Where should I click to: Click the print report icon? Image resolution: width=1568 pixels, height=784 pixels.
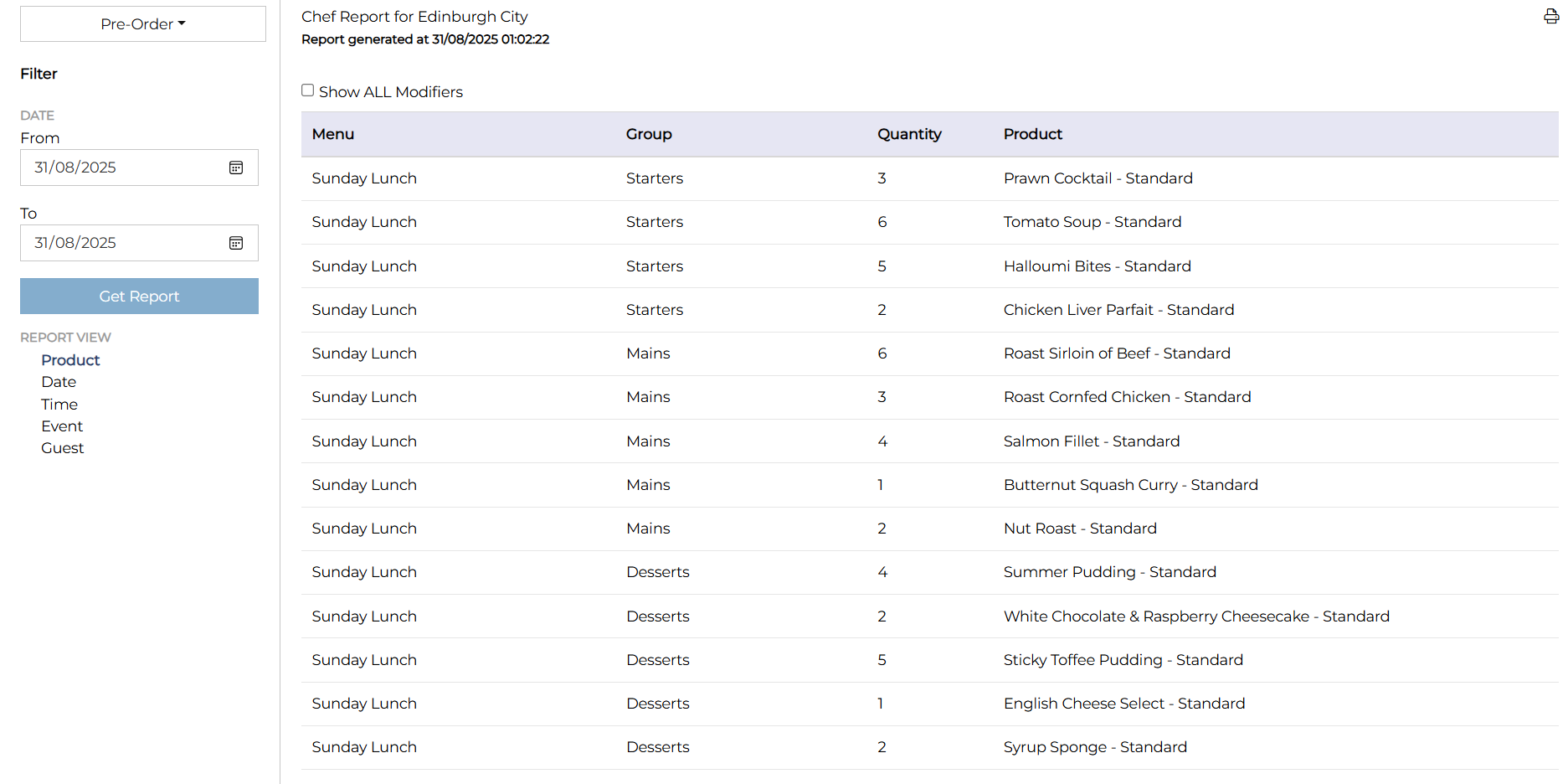[1550, 17]
